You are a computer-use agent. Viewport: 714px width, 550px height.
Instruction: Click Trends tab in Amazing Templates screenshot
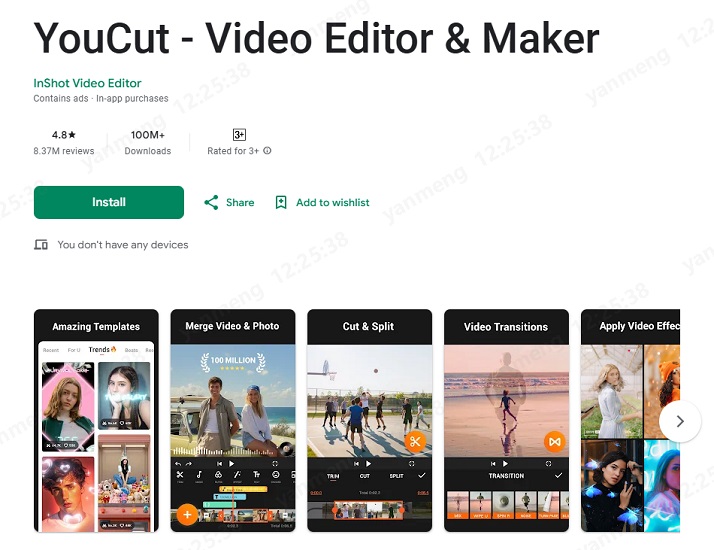(x=102, y=349)
